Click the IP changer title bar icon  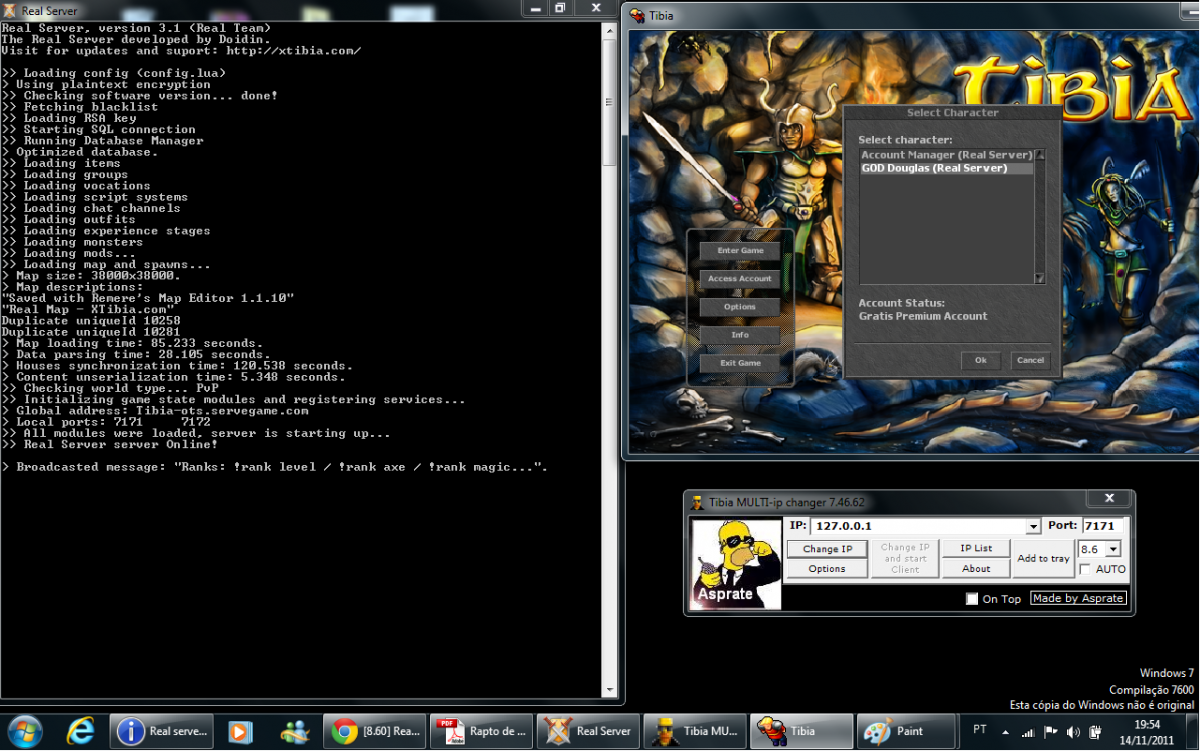tap(697, 502)
